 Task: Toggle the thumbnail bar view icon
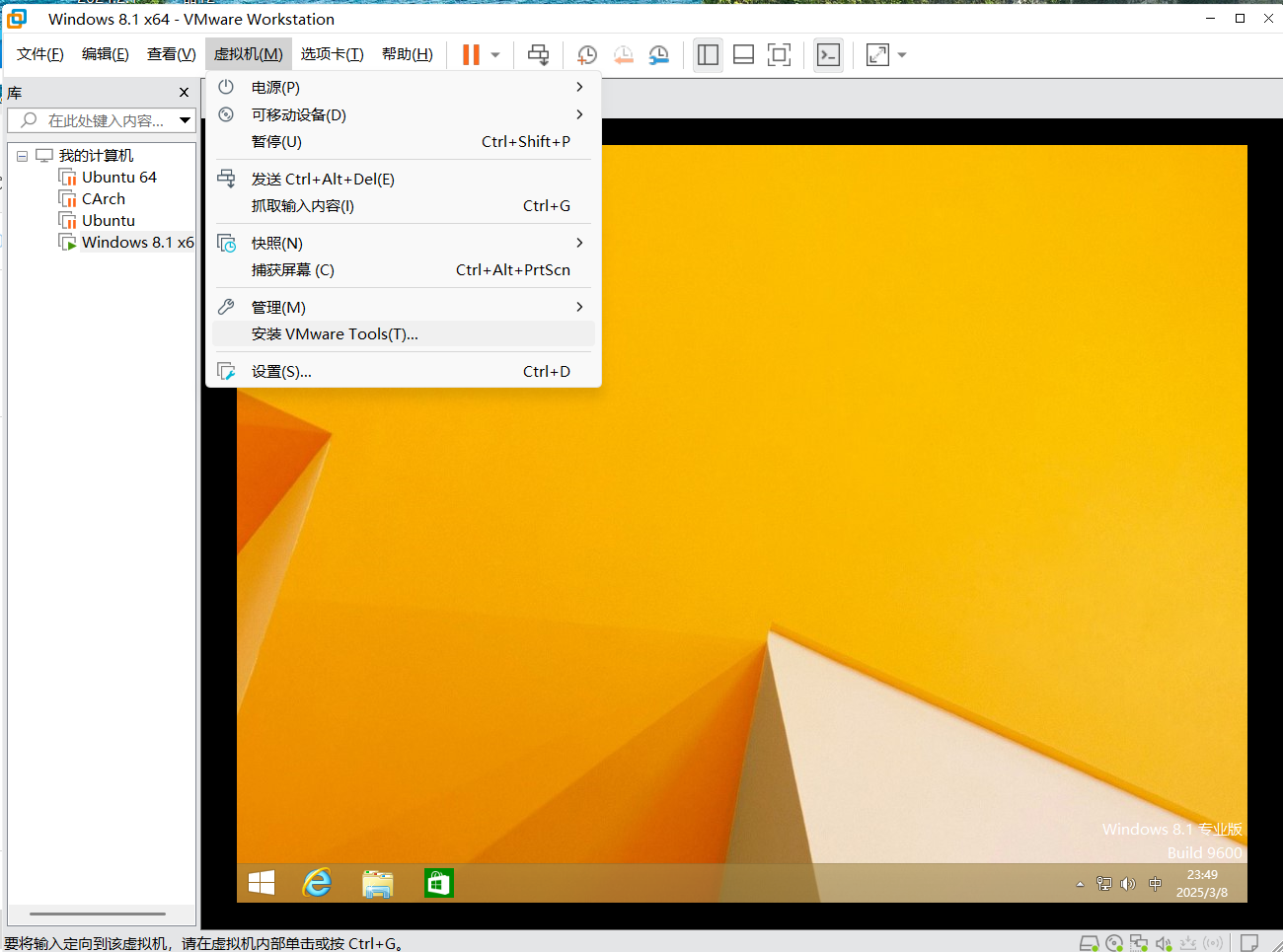744,55
